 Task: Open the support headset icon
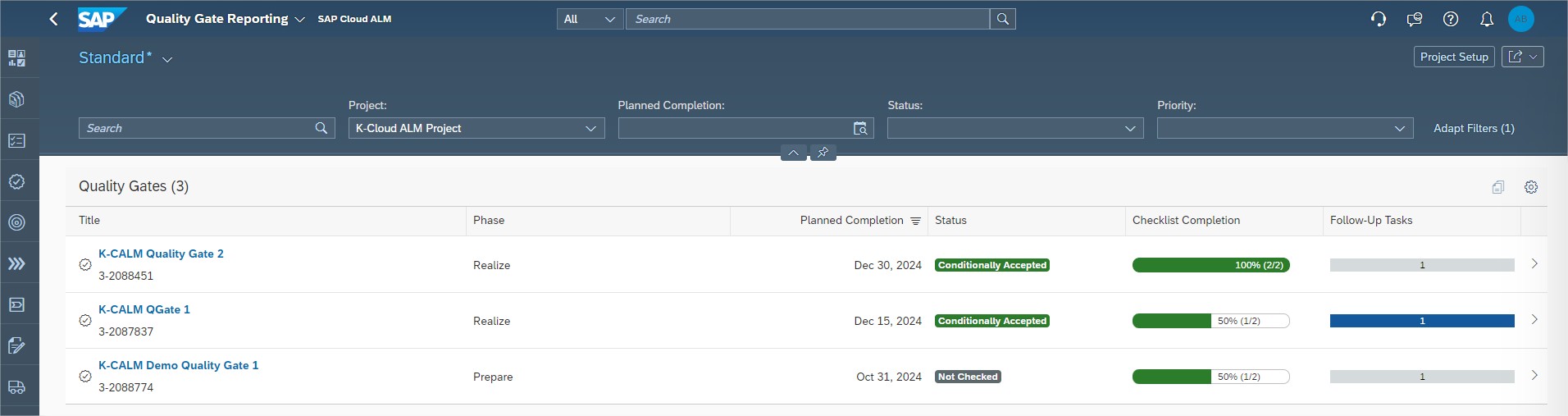pos(1379,19)
